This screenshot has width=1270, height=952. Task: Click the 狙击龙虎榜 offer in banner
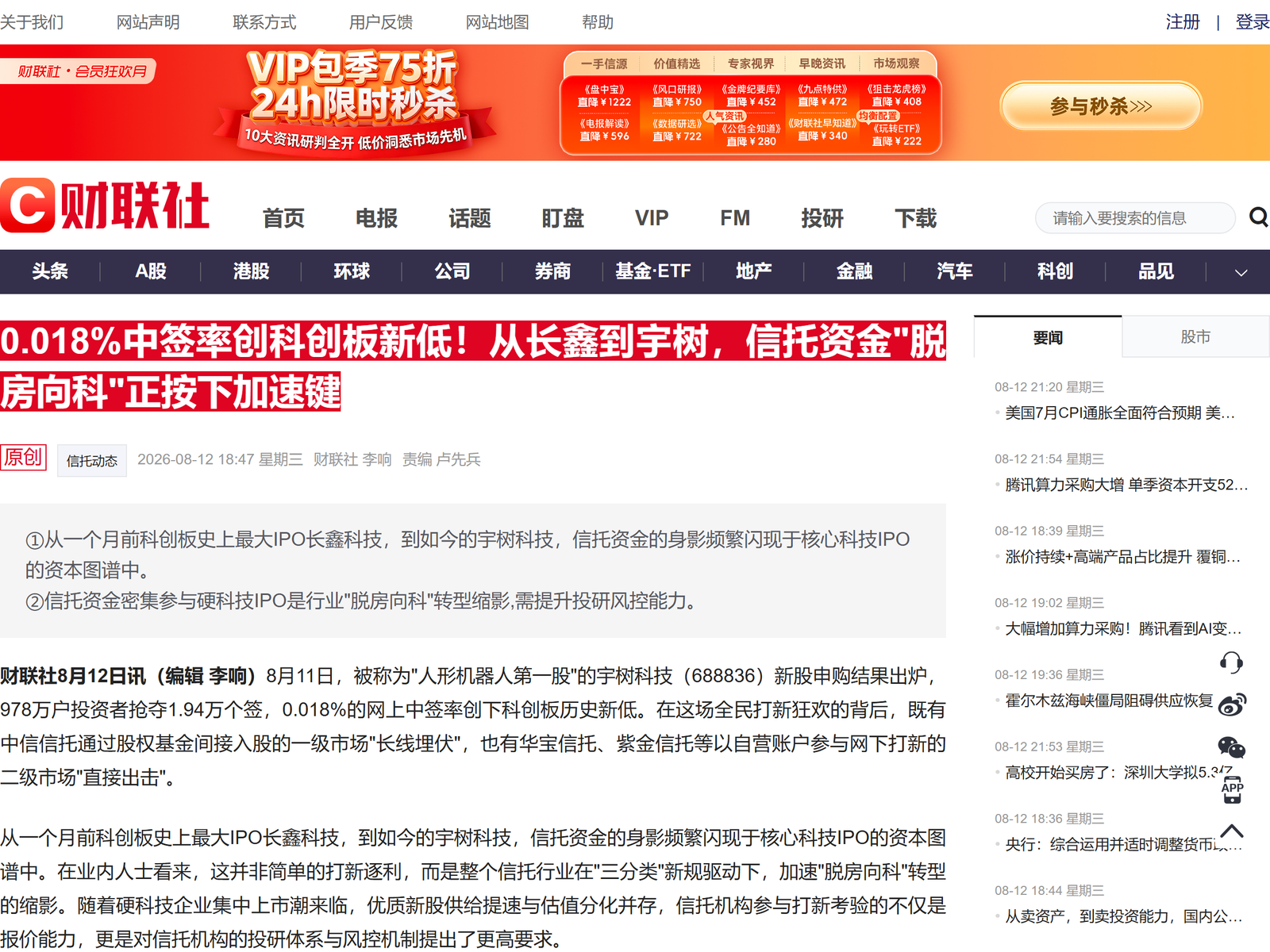click(897, 95)
